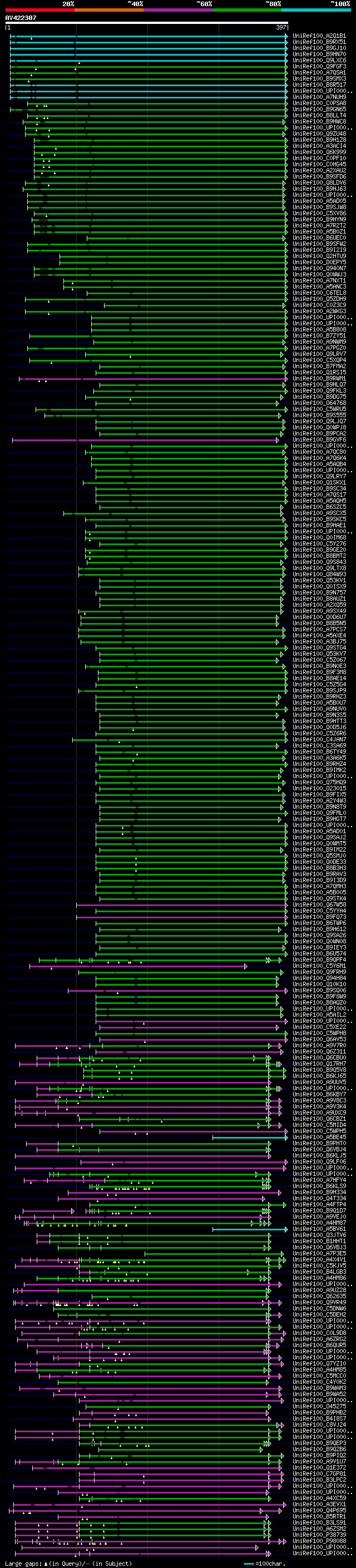Select the UniRef100_A2XAU2 label
The height and width of the screenshot is (1568, 356).
point(319,170)
